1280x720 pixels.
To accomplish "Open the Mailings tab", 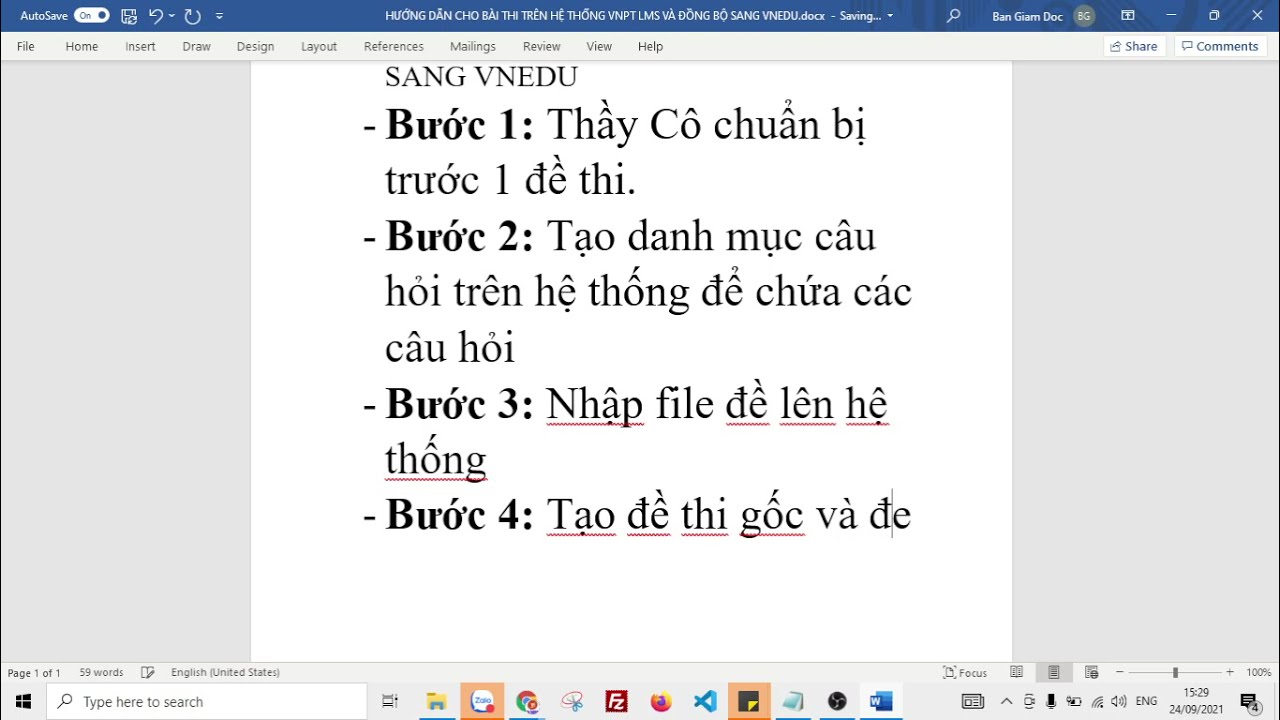I will click(x=473, y=46).
